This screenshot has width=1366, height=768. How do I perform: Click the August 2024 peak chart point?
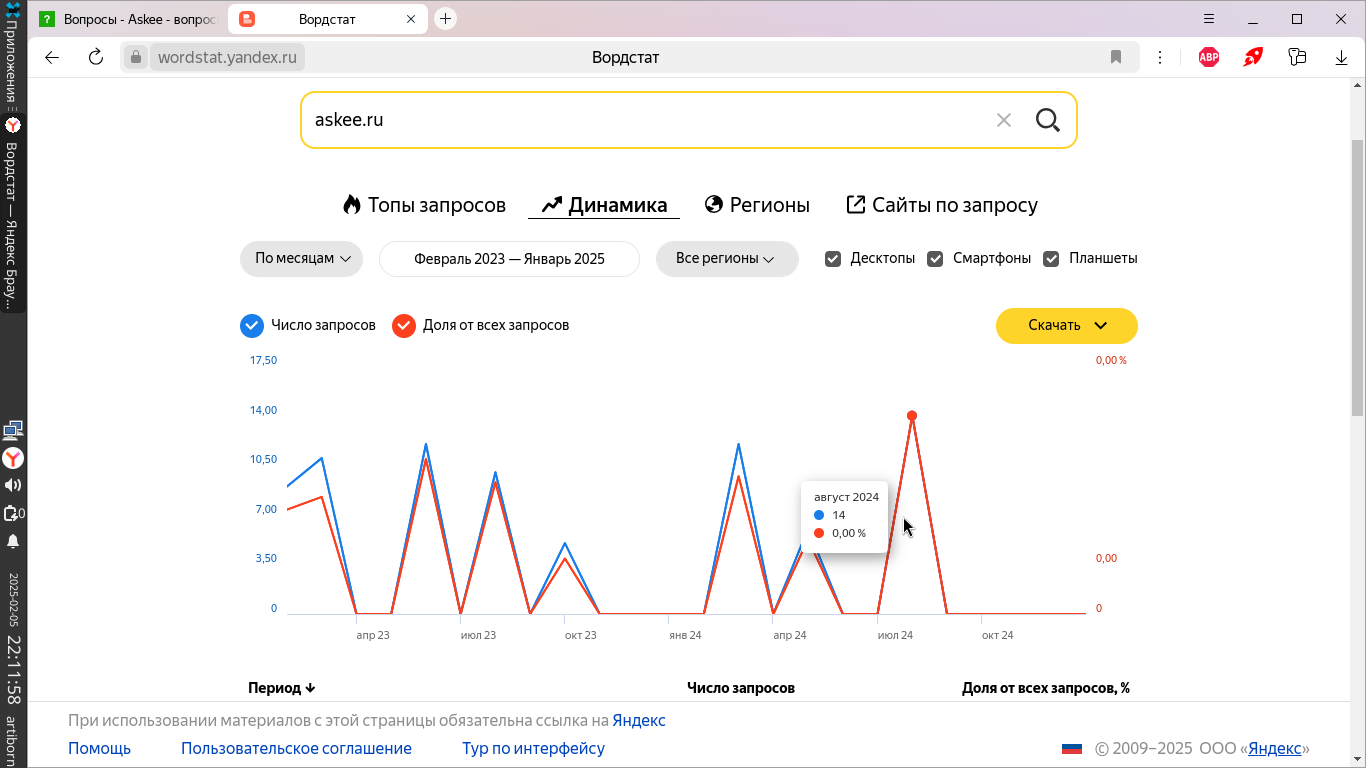pos(912,416)
